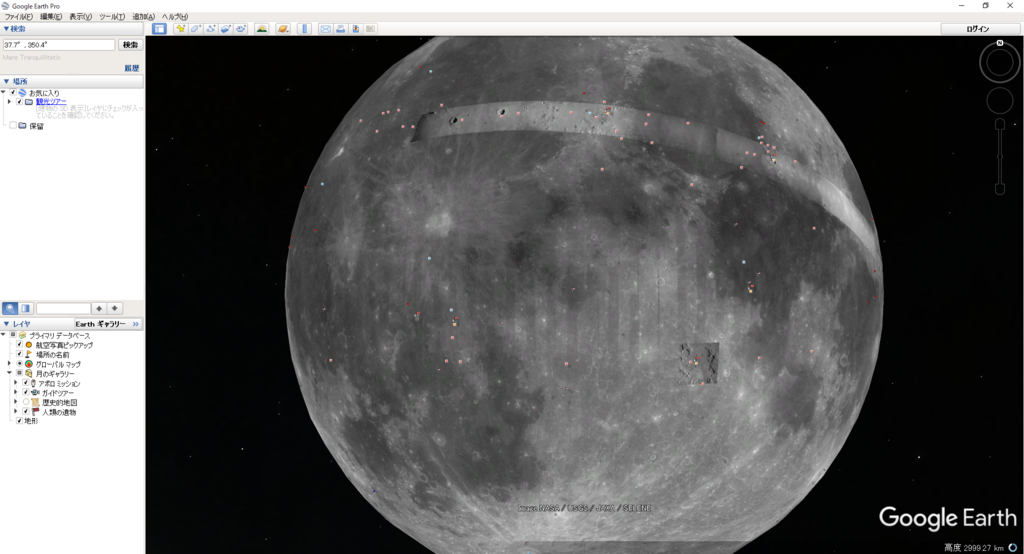The height and width of the screenshot is (554, 1024).
Task: Expand the グローバル マップ node
Action: pos(9,364)
